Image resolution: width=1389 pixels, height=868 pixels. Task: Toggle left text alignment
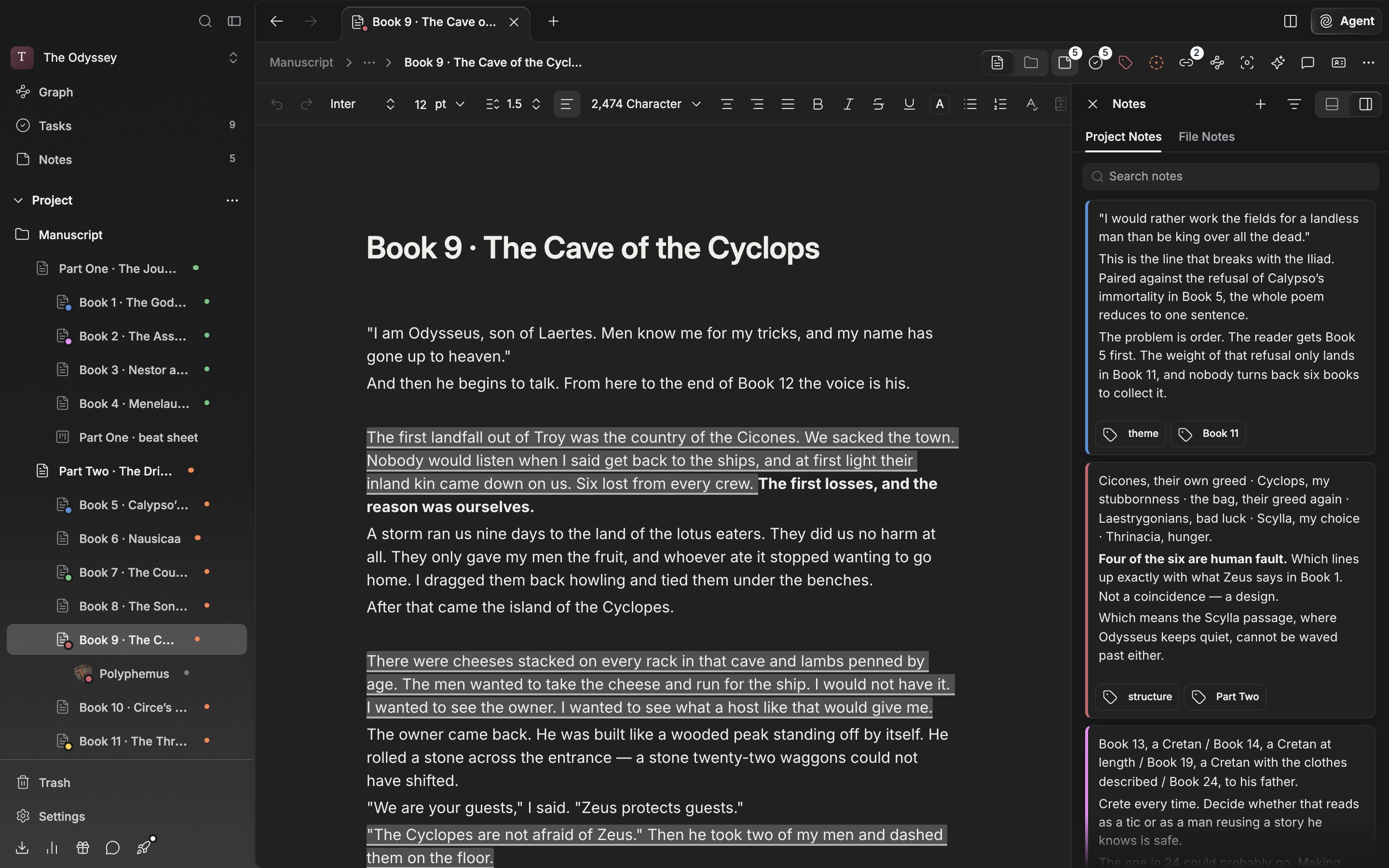click(x=567, y=104)
